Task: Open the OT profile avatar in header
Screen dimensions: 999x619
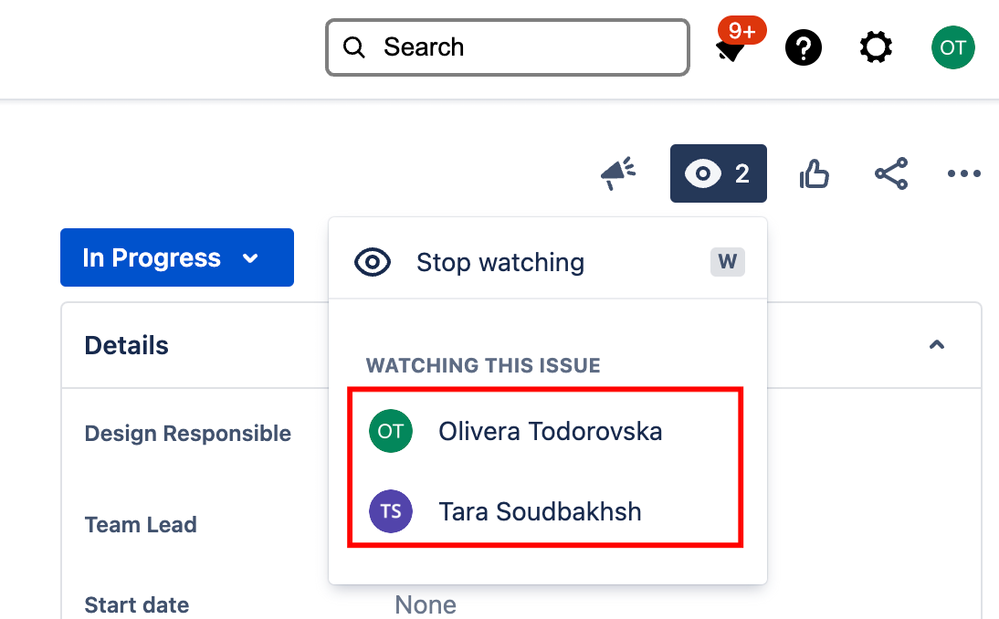Action: click(x=952, y=47)
